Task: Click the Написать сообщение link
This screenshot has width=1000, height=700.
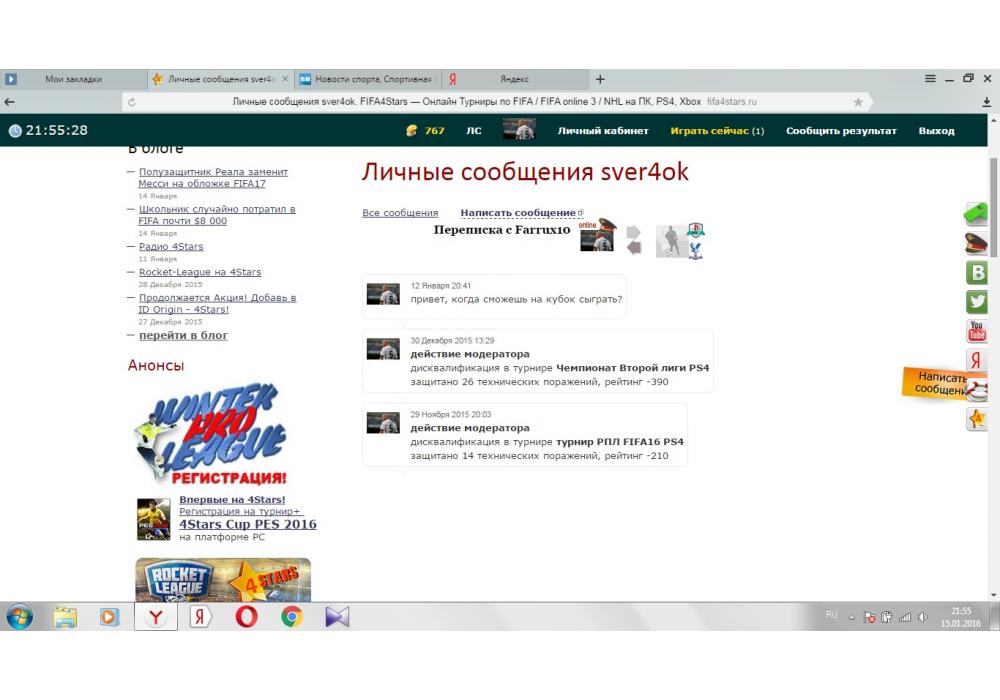Action: coord(518,213)
